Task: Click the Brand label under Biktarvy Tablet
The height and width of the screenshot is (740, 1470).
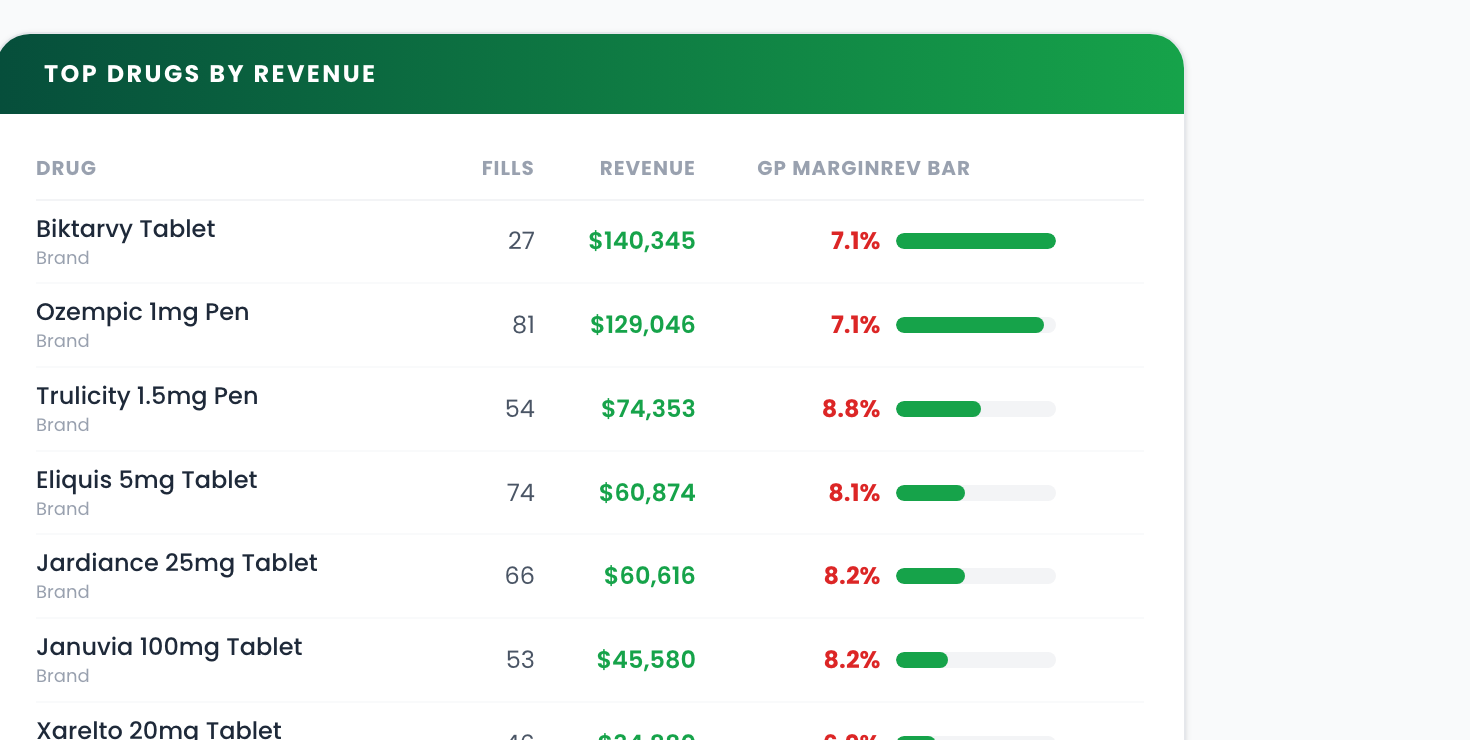Action: click(63, 258)
